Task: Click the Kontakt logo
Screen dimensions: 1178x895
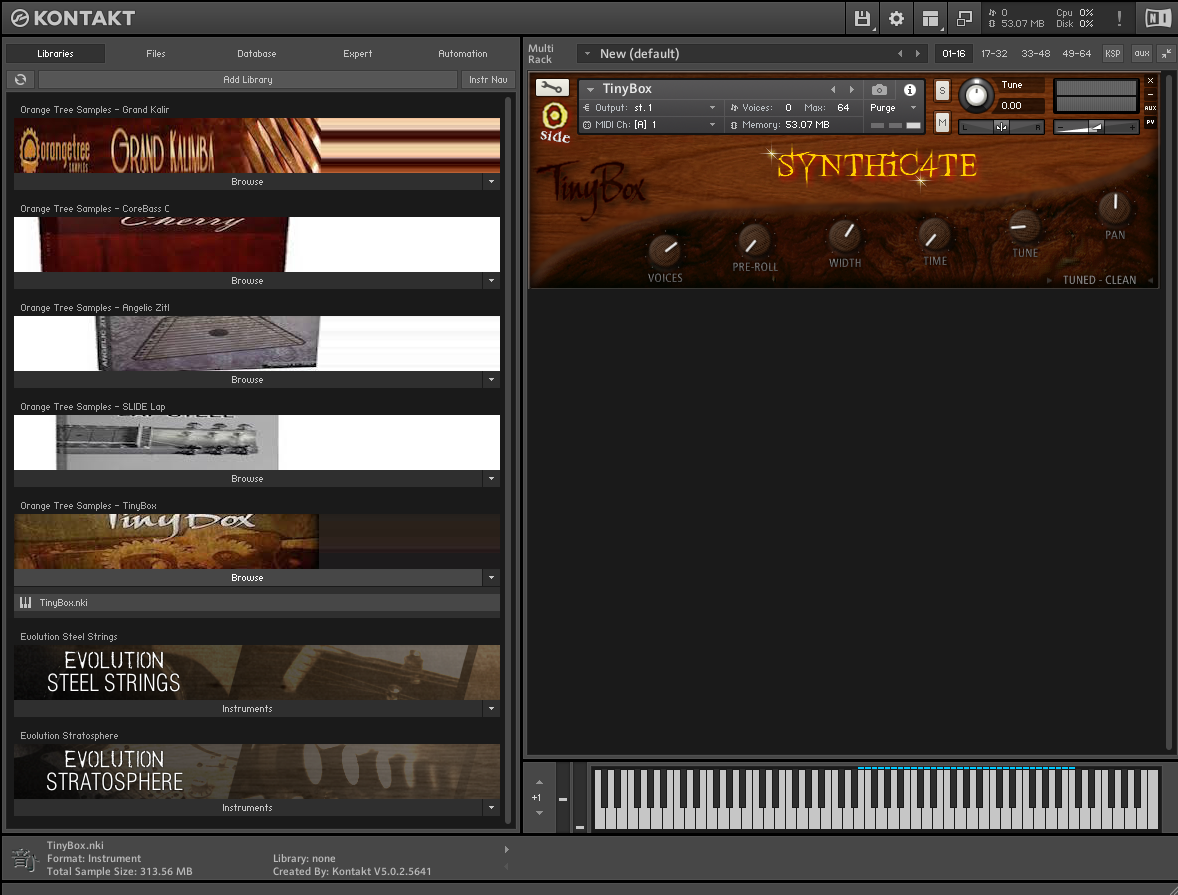Action: click(73, 18)
